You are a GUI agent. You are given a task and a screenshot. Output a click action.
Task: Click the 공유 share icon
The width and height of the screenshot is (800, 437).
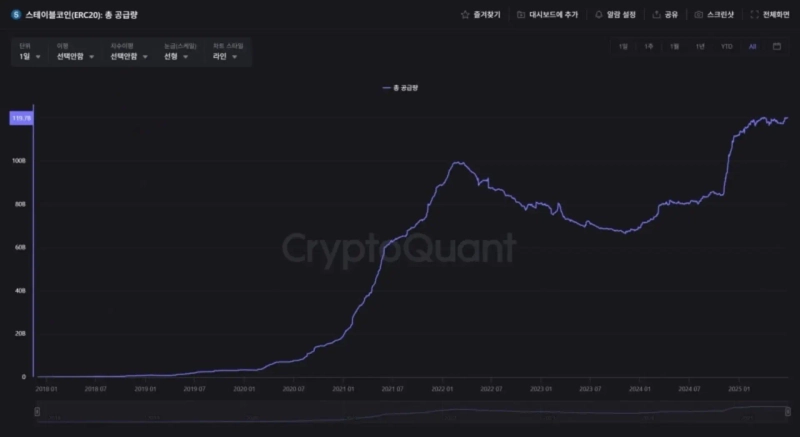click(x=656, y=15)
